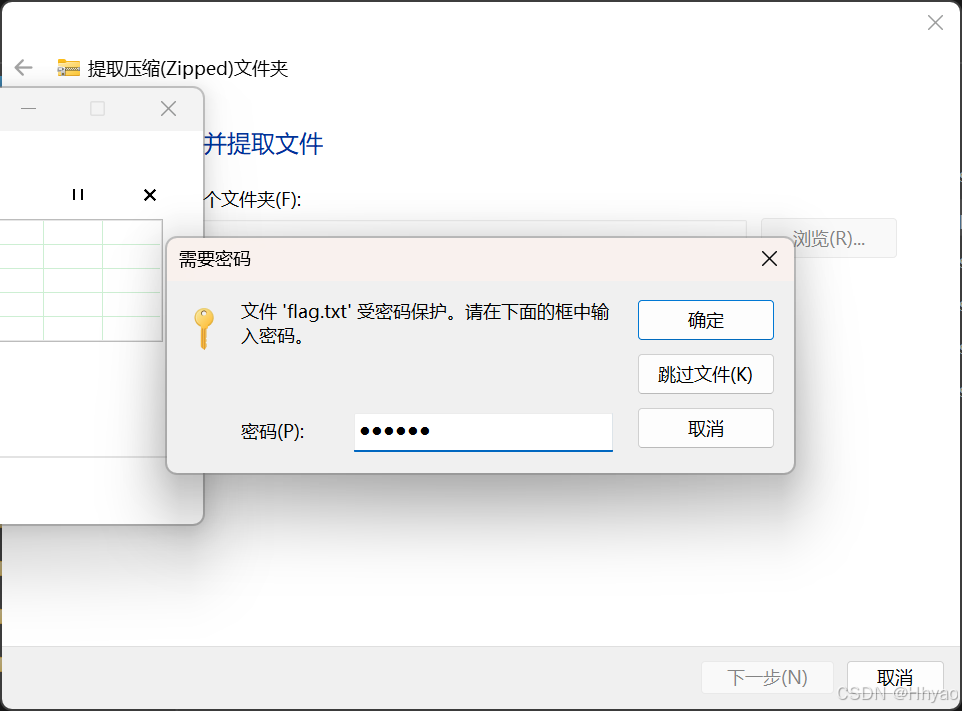
Task: Cancel the extraction with the bold X
Action: (150, 195)
